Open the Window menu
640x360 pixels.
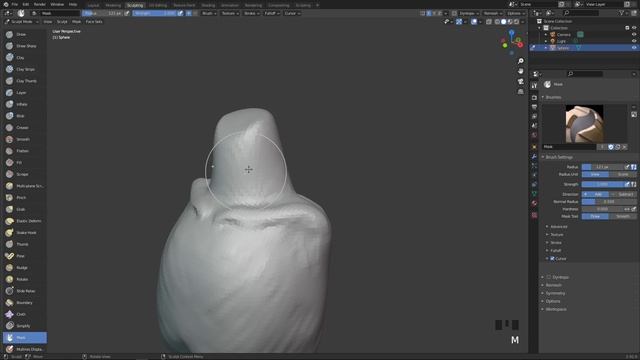pos(57,4)
